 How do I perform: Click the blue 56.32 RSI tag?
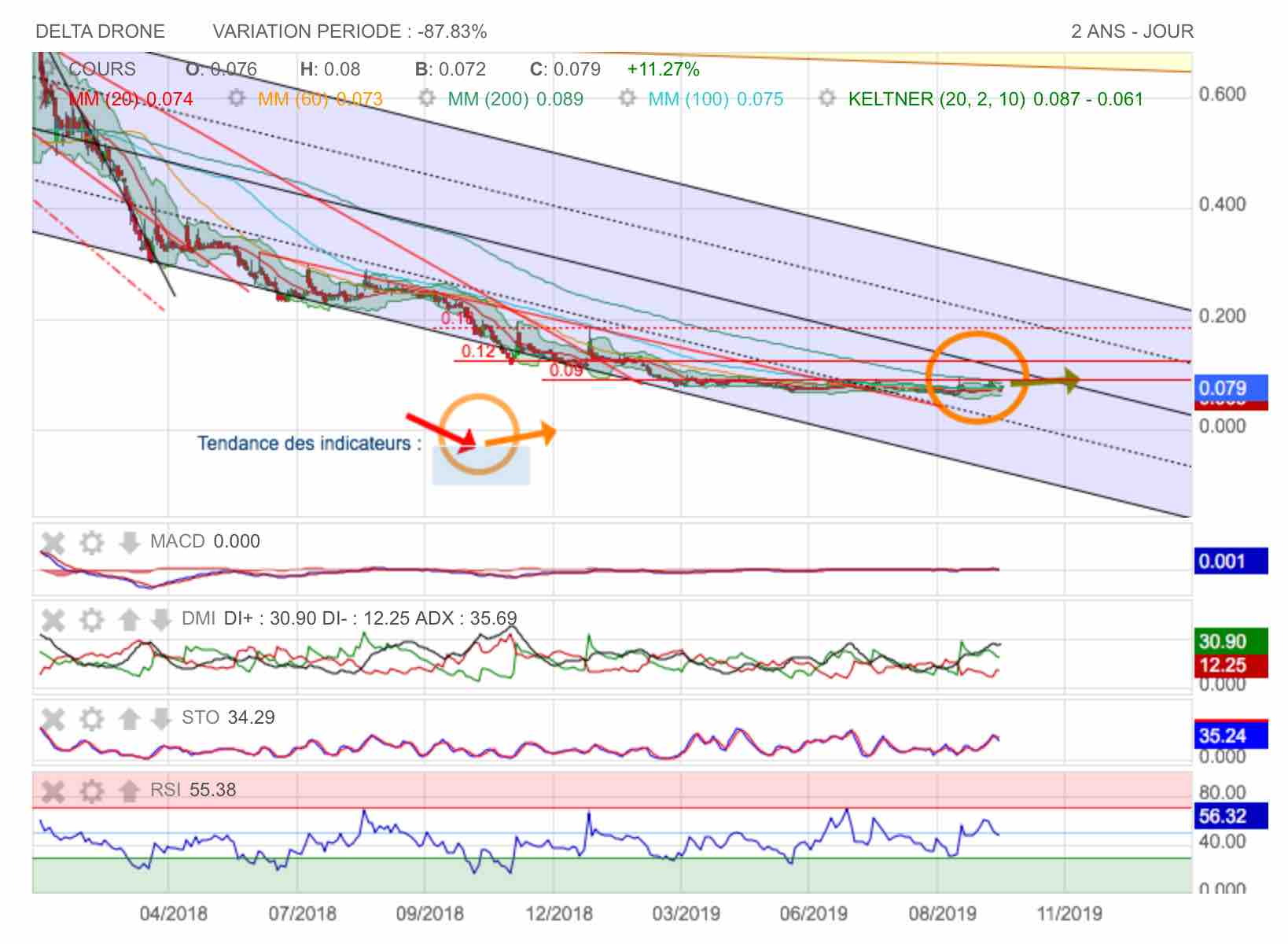pyautogui.click(x=1231, y=816)
